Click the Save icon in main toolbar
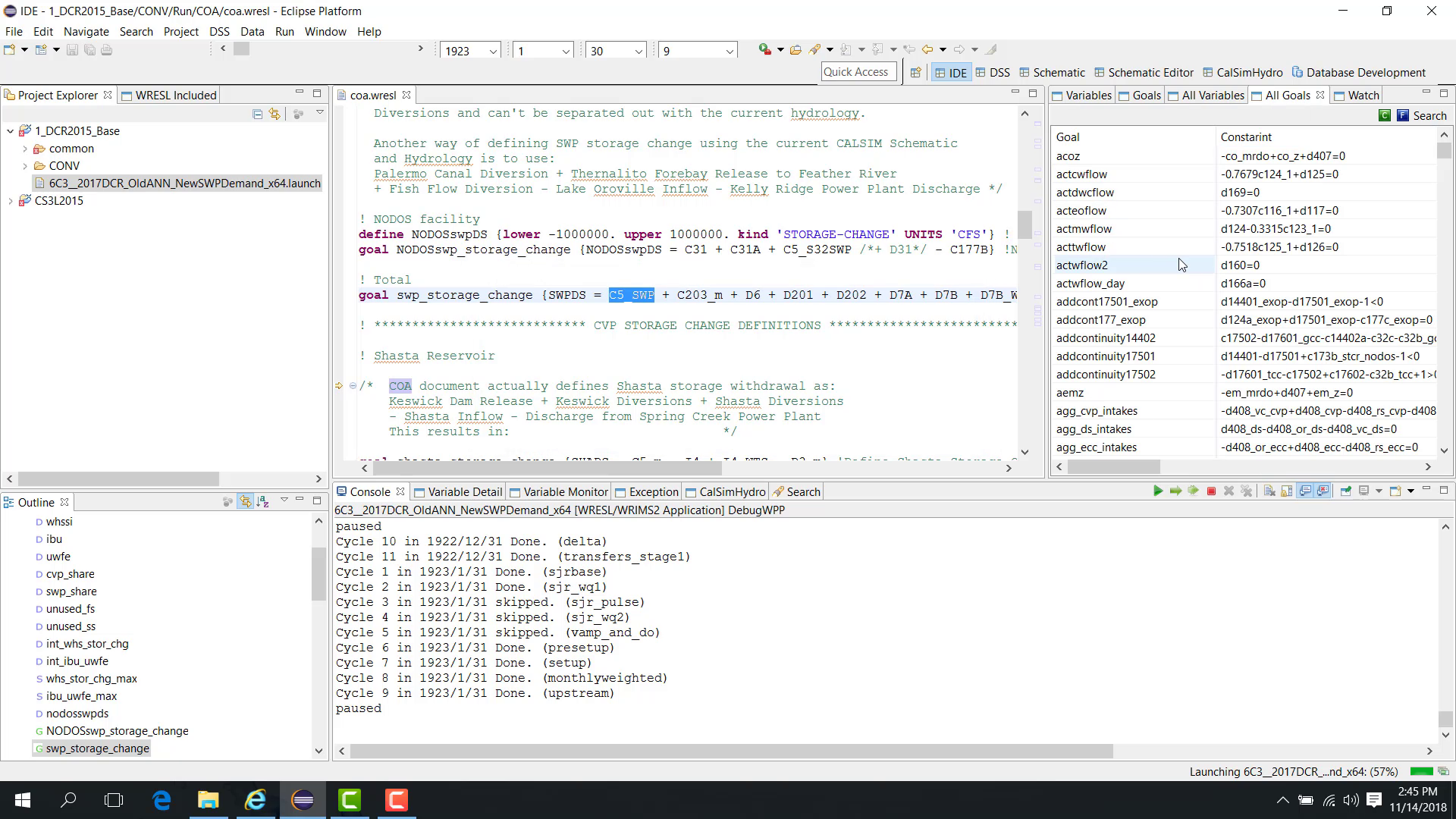Image resolution: width=1456 pixels, height=819 pixels. (x=72, y=50)
